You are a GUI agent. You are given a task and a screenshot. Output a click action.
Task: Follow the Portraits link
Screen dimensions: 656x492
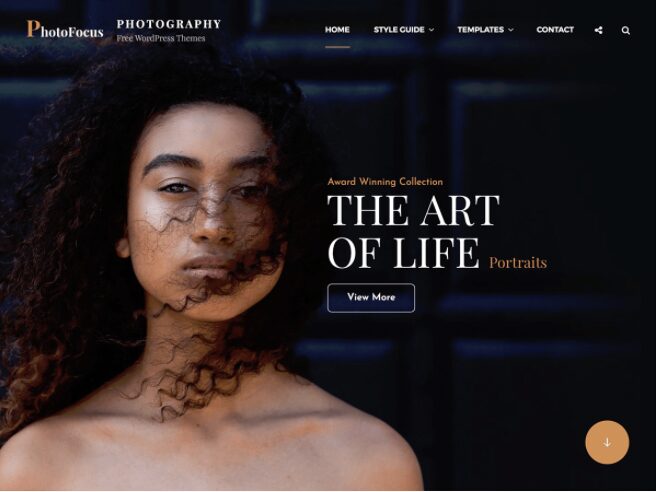(518, 262)
